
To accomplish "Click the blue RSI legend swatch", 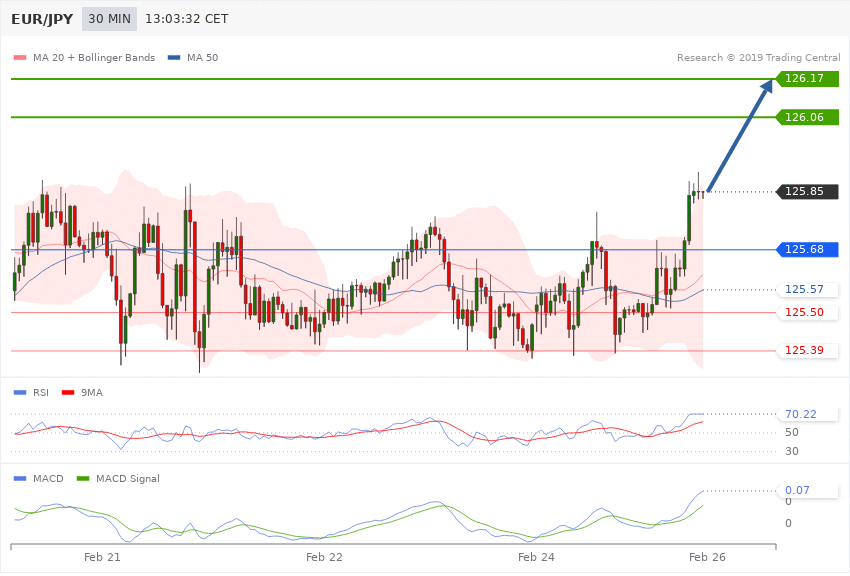I will 20,392.
